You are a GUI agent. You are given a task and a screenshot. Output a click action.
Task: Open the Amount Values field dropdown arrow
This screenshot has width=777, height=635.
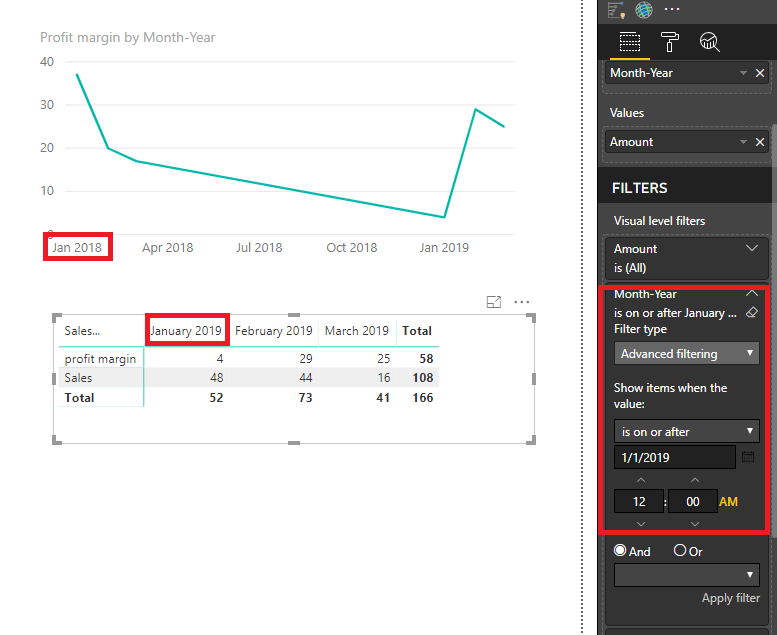coord(743,142)
